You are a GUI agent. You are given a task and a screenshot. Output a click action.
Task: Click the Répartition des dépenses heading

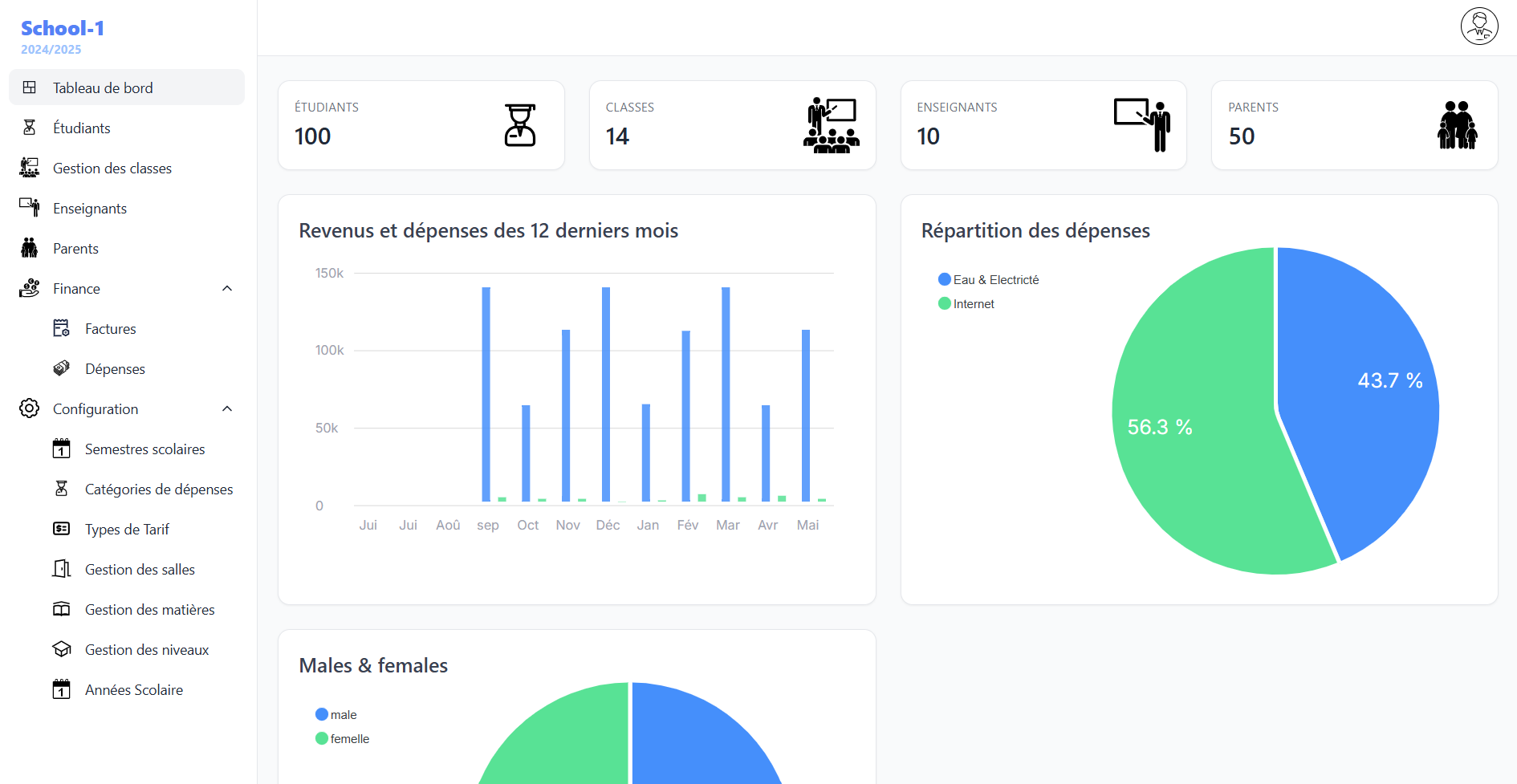click(x=1035, y=231)
